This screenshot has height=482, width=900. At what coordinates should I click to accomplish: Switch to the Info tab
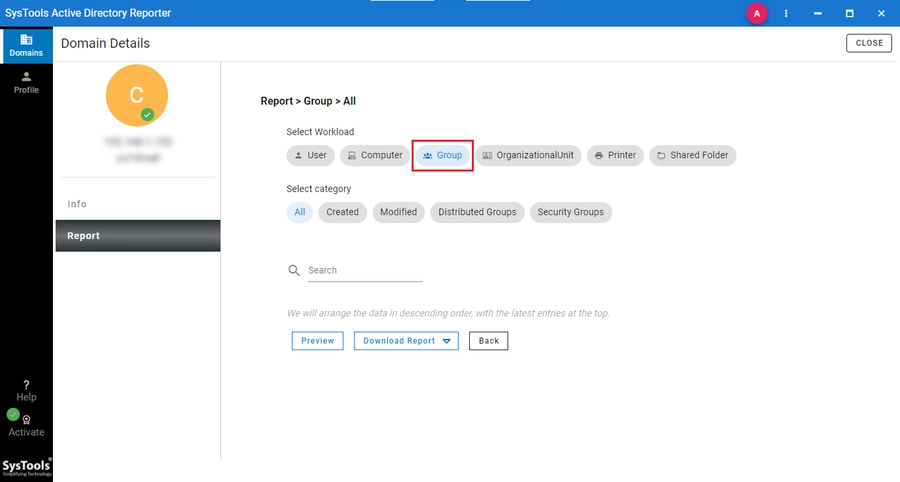(138, 204)
